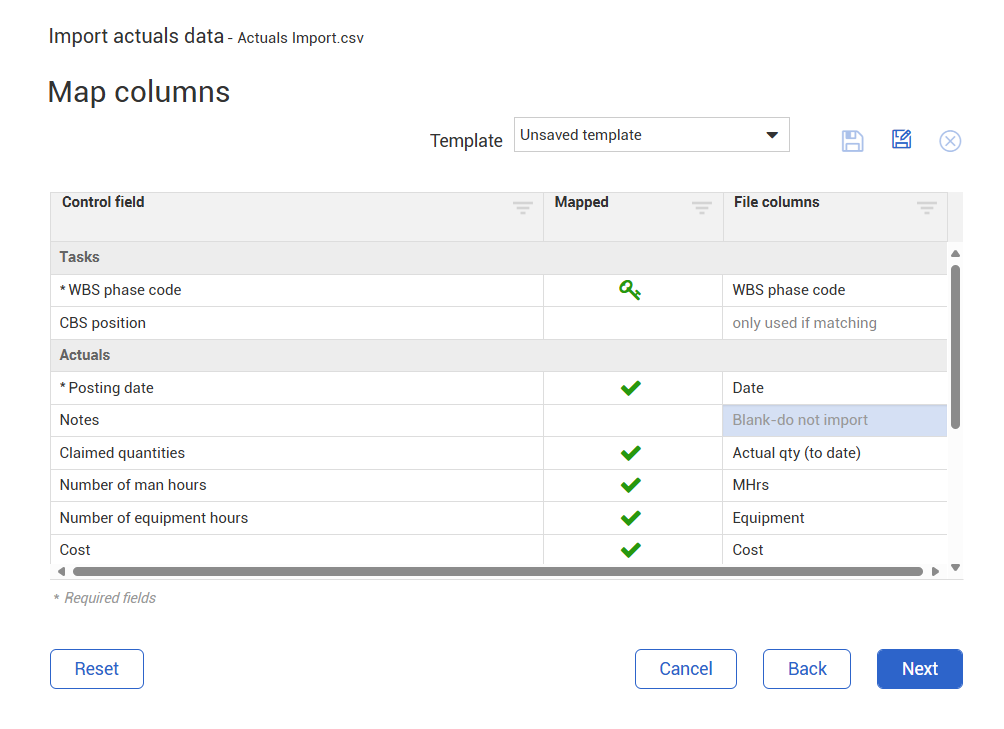Click the green checkmark for Posting date
Viewport: 1004px width, 729px height.
(x=630, y=388)
